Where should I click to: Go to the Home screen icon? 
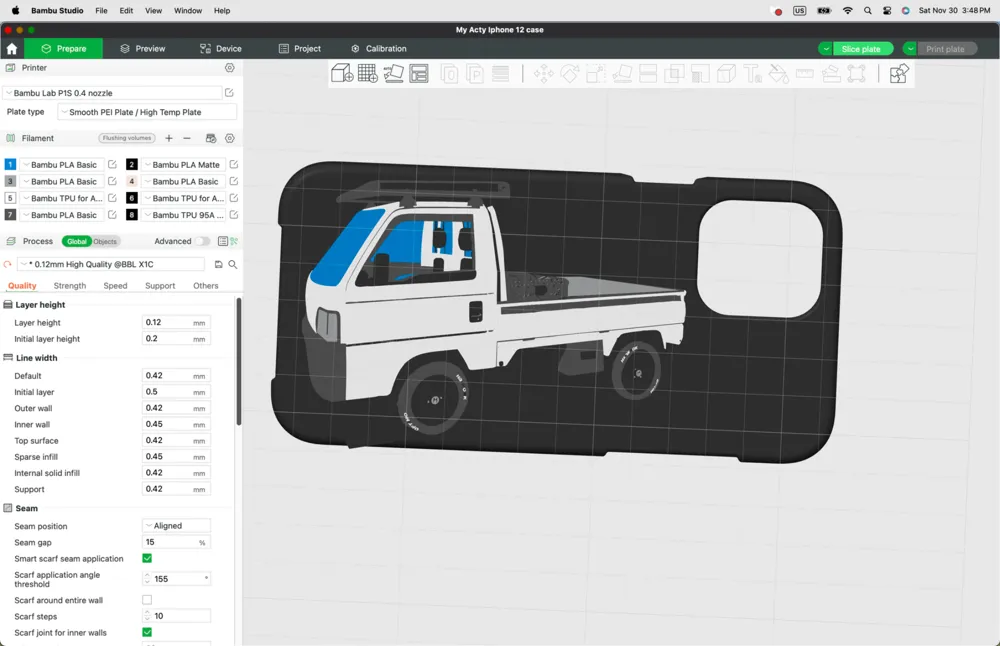pyautogui.click(x=11, y=48)
